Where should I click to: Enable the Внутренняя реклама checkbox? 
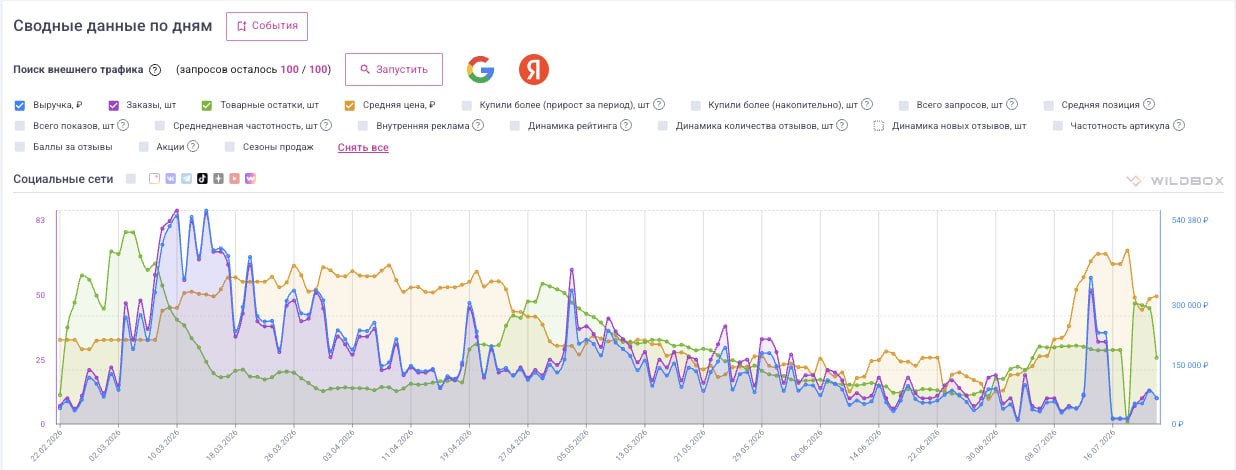pyautogui.click(x=363, y=126)
